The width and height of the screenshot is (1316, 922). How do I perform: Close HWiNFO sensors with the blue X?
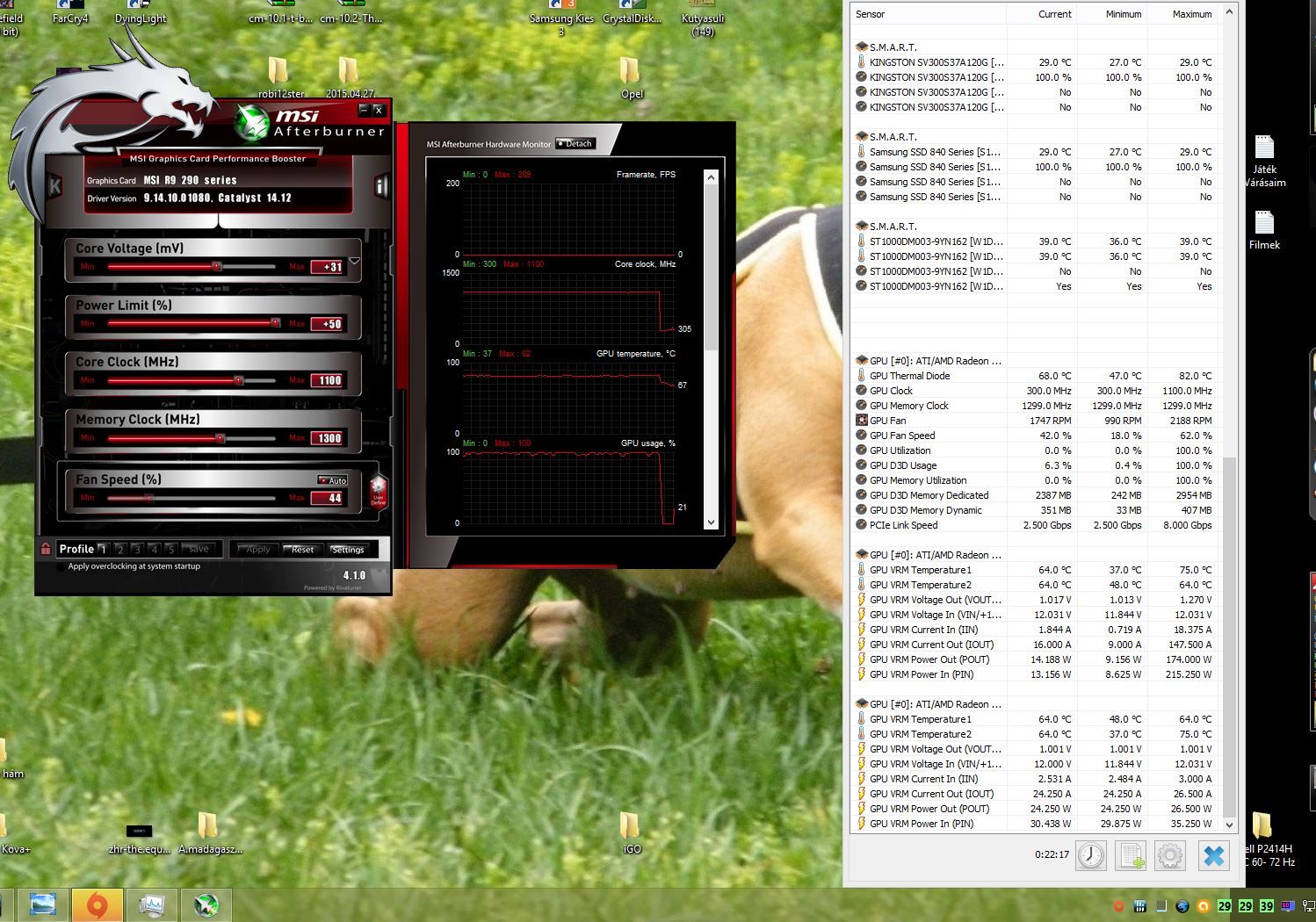(1214, 855)
